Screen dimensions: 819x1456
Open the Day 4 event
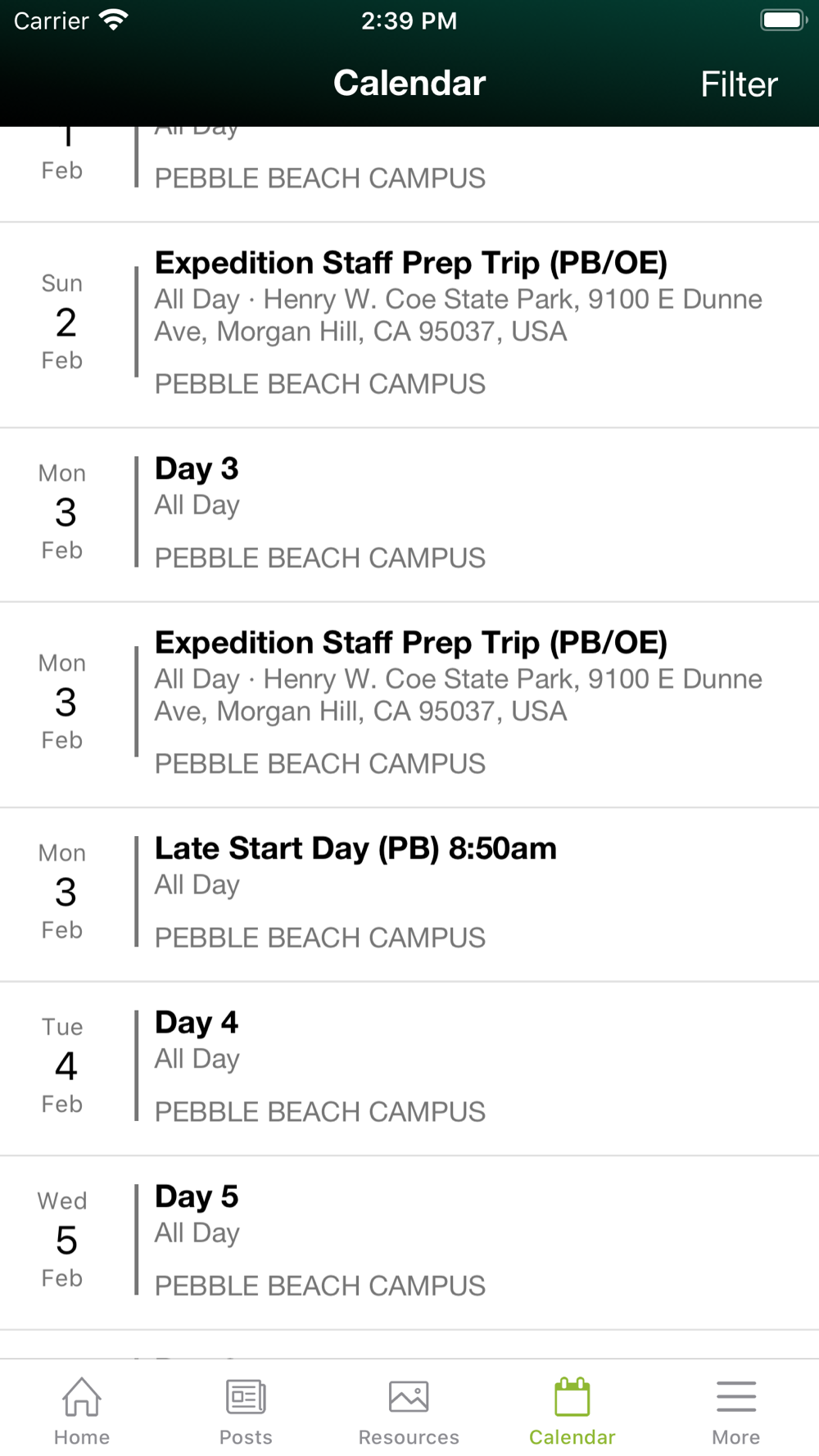pos(197,1023)
